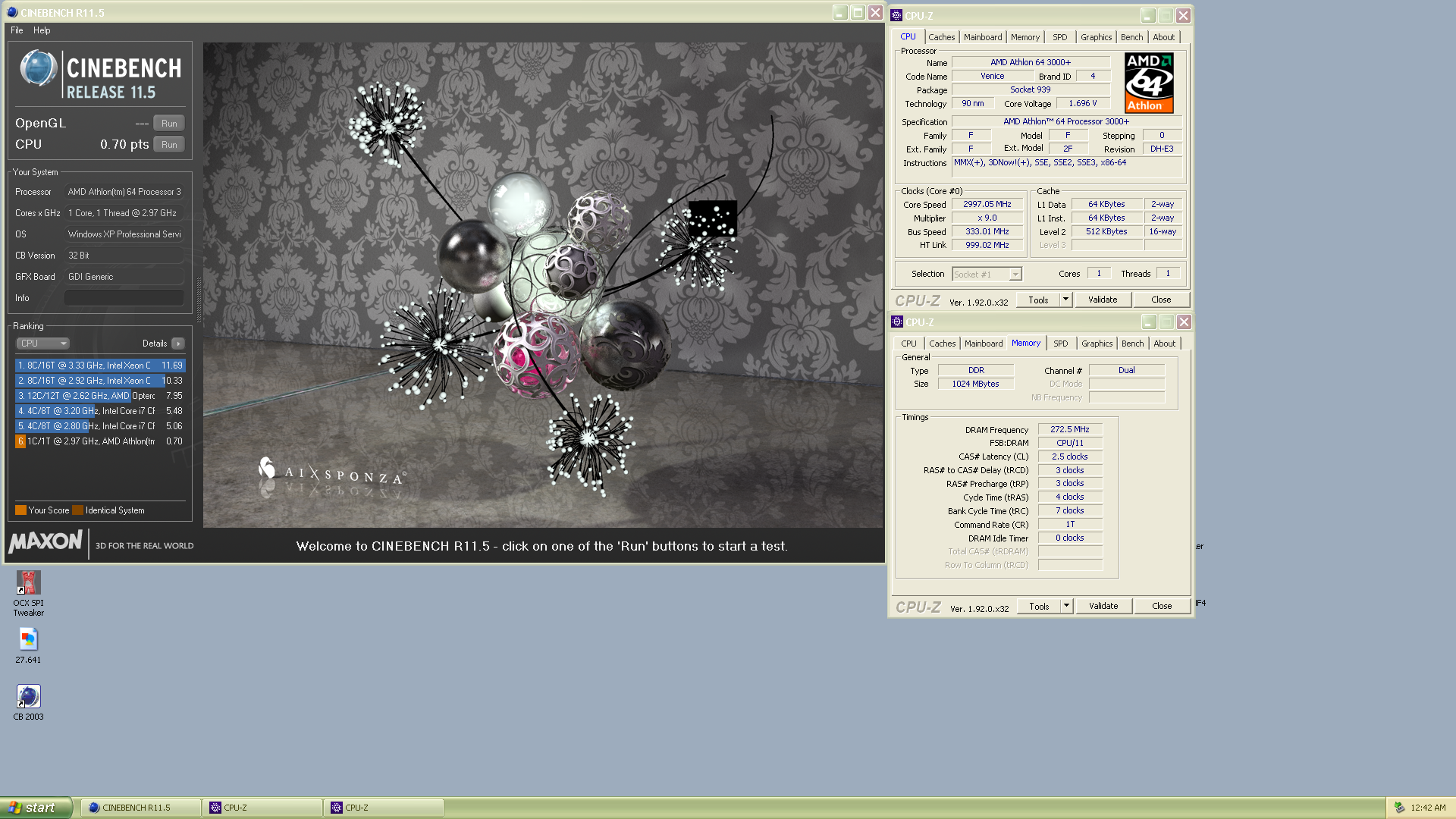Open Bench tab in upper CPU-Z window
The height and width of the screenshot is (819, 1456).
coord(1132,37)
